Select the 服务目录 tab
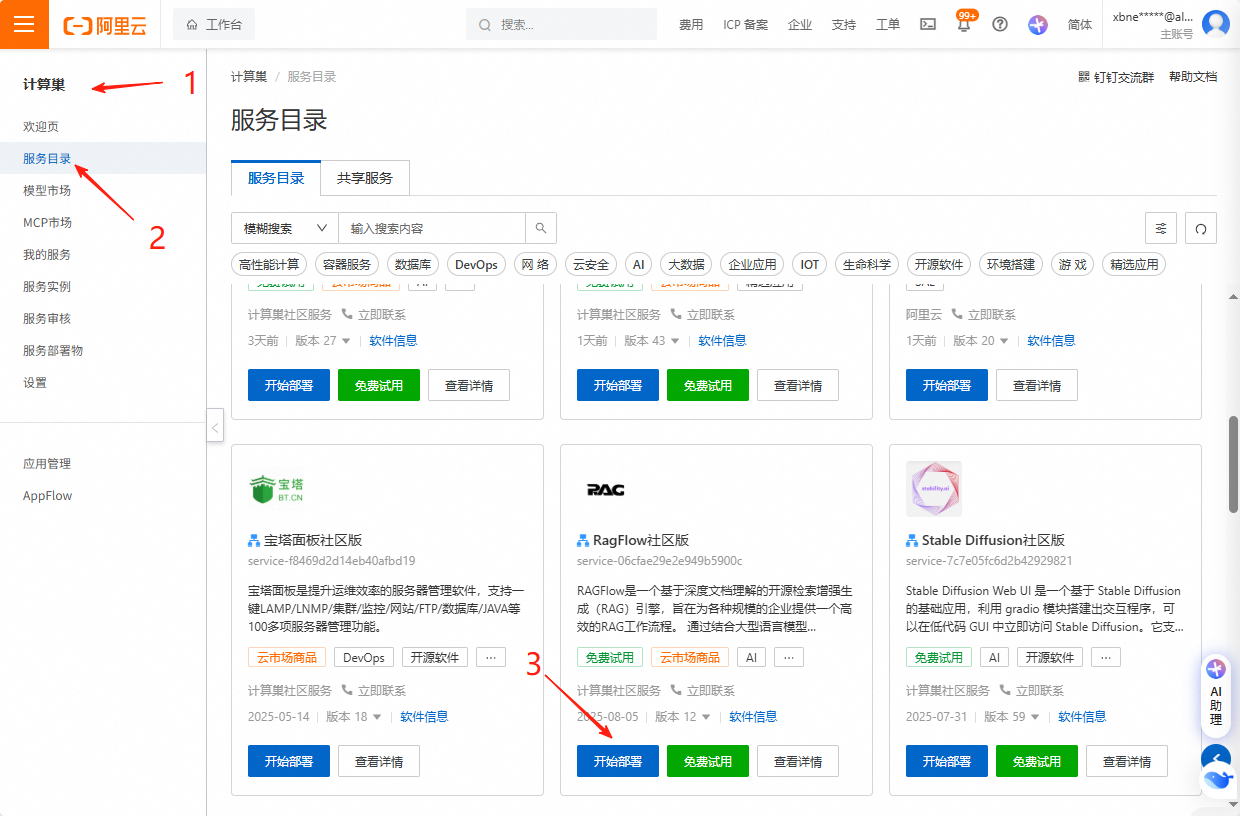This screenshot has width=1240, height=816. pos(276,178)
